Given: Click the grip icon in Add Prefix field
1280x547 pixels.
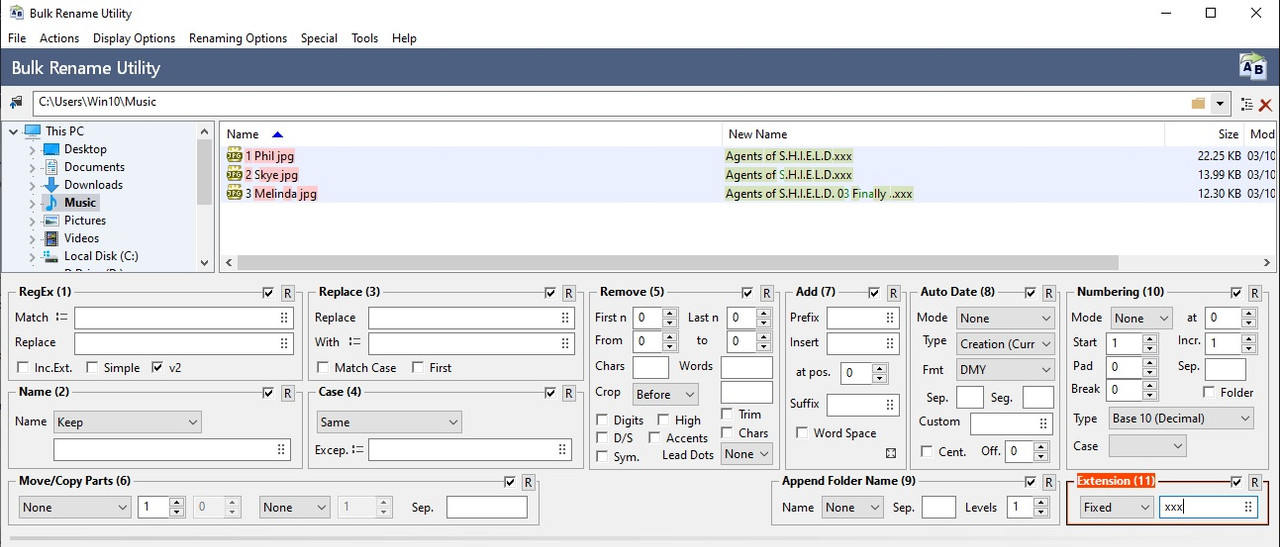Looking at the screenshot, I should (x=890, y=317).
